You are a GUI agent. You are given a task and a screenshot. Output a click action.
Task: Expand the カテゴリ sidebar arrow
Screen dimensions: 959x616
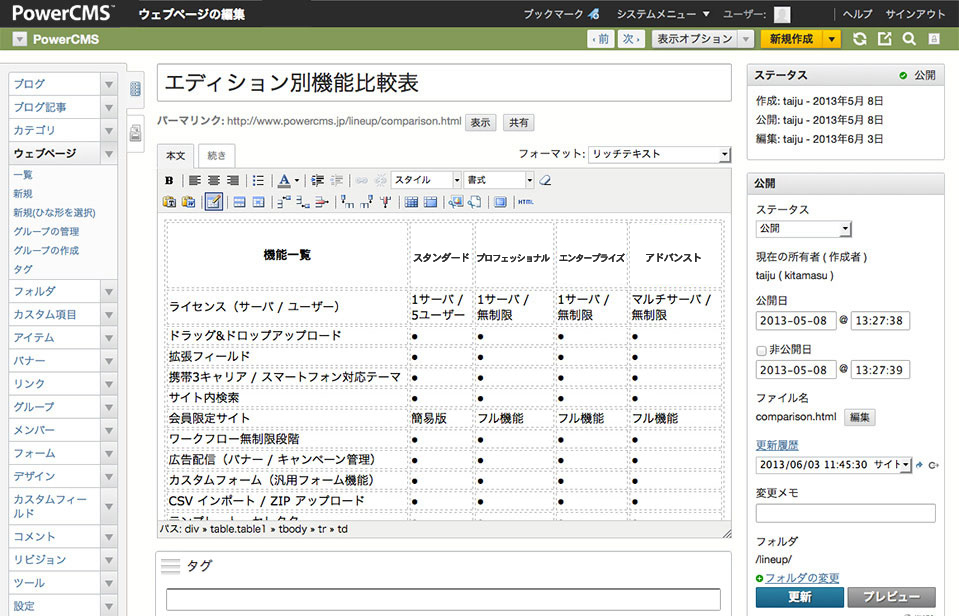[109, 131]
